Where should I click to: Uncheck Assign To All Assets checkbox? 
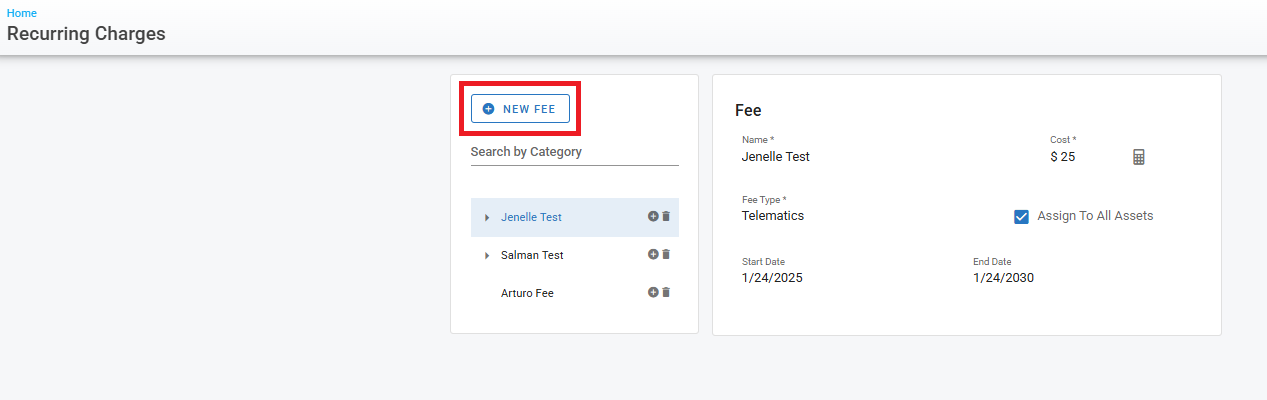(1021, 216)
